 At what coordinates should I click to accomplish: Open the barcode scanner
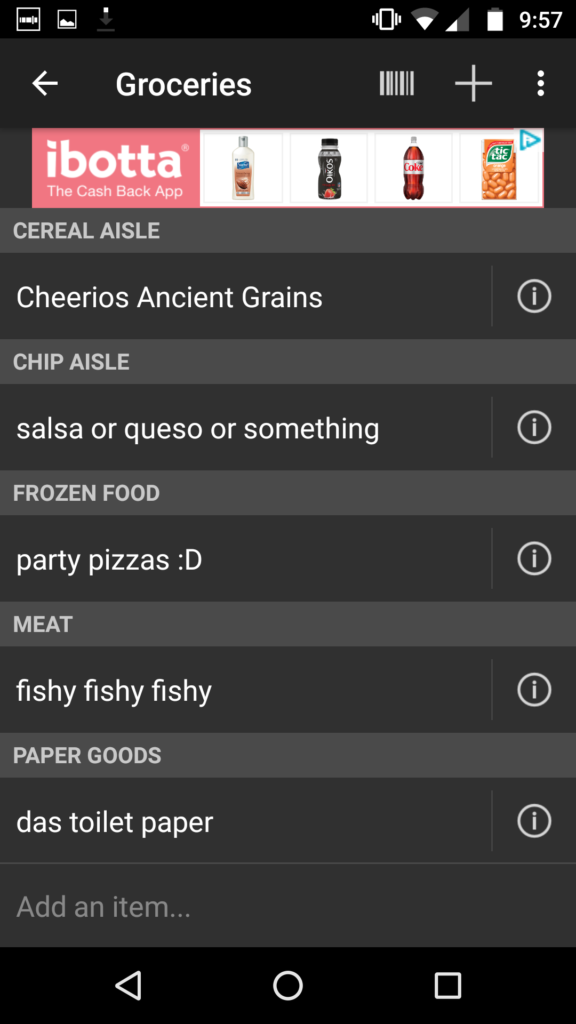396,84
